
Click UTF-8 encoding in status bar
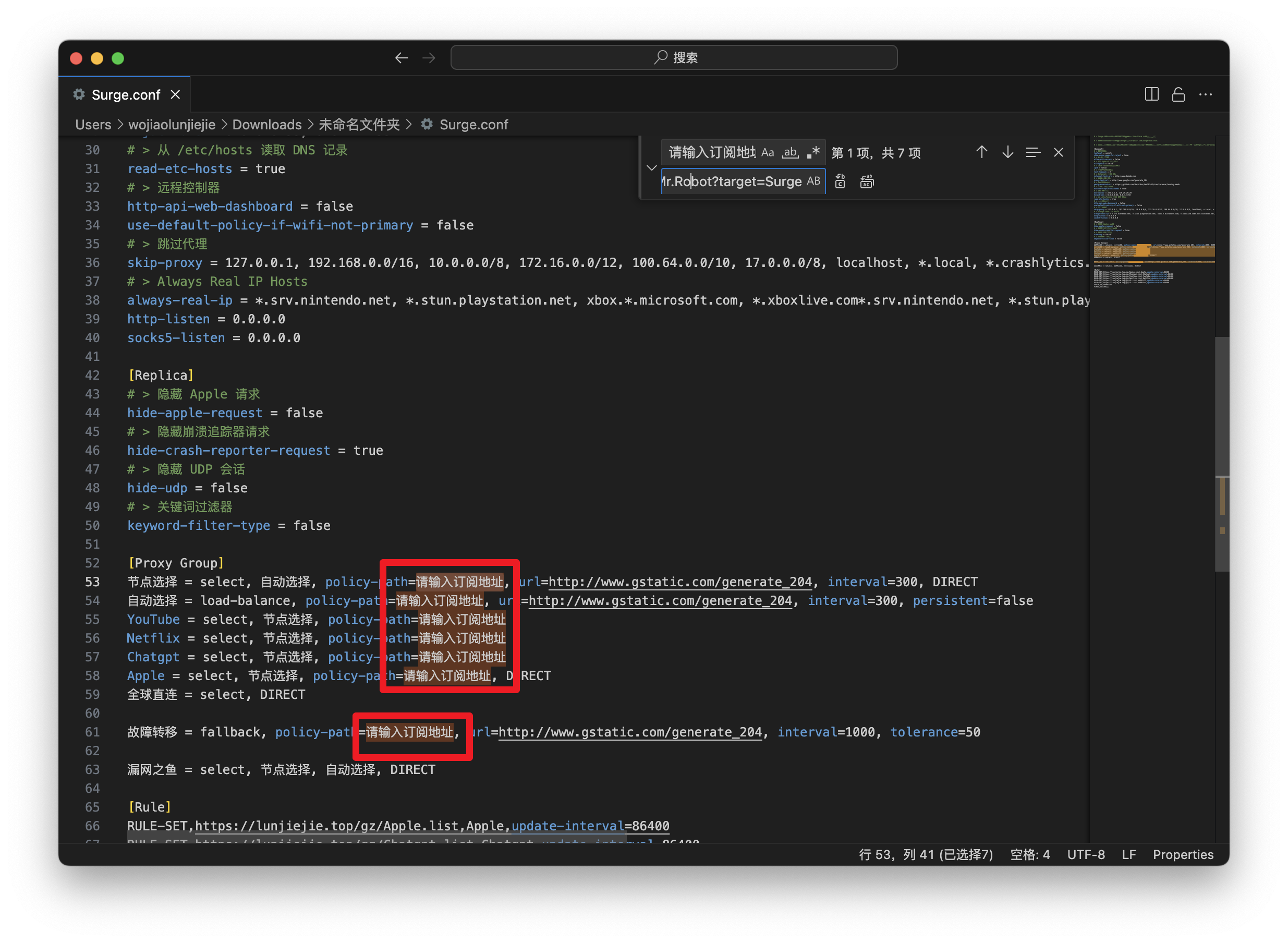pos(1085,854)
